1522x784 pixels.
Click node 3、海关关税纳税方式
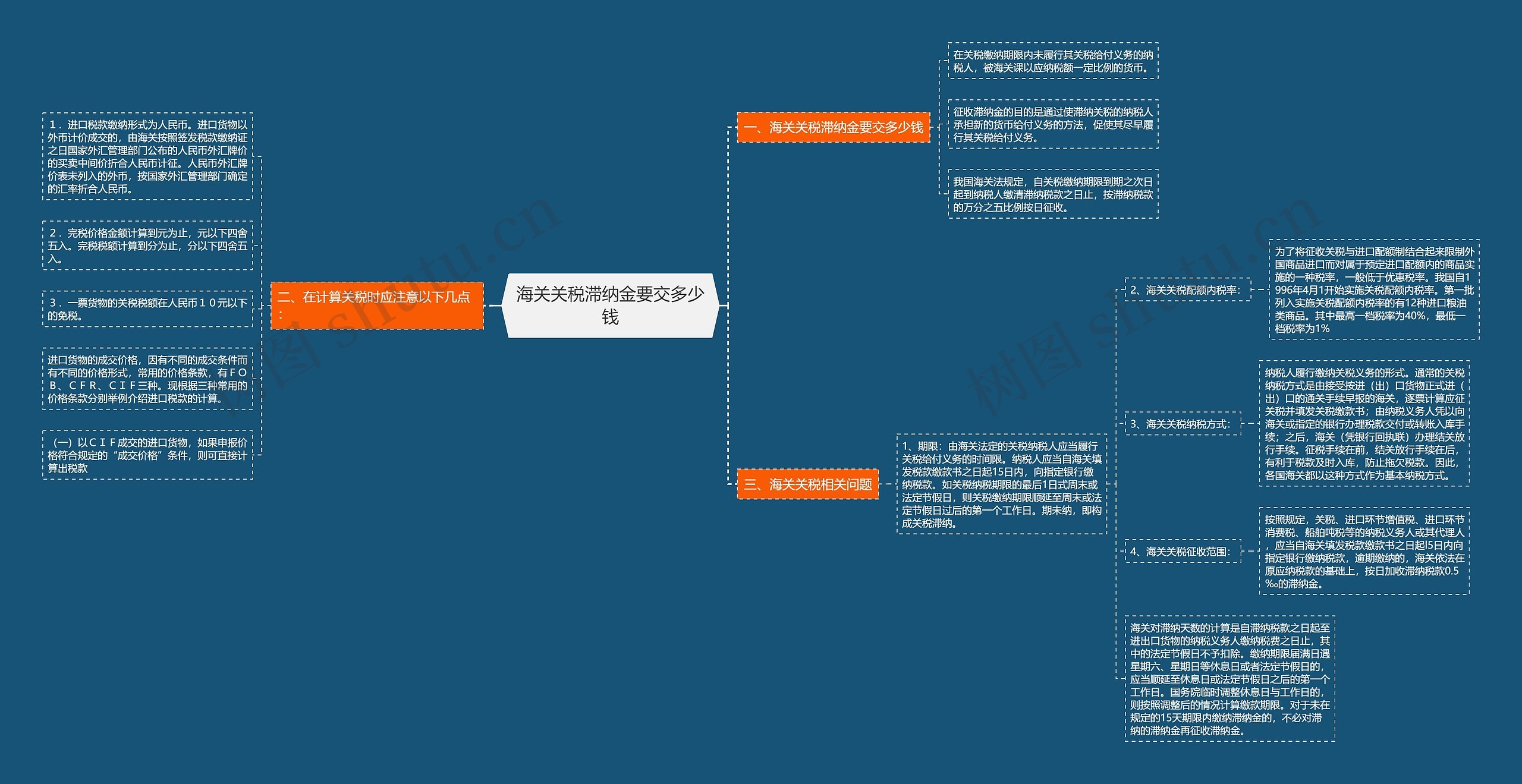pos(1182,424)
